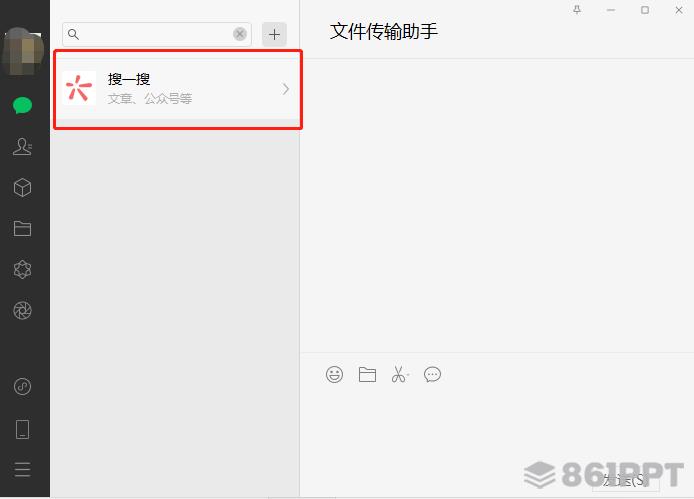Open Moments aperture icon in sidebar

(x=22, y=310)
